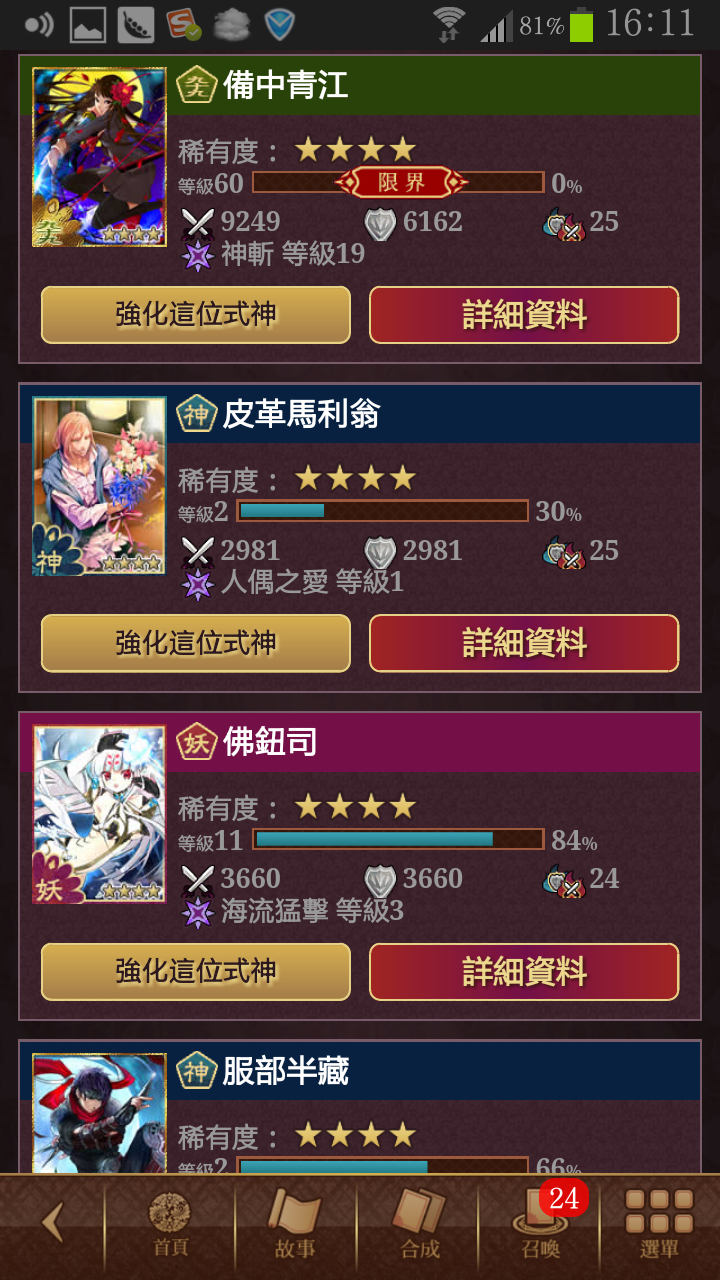Click 強化這位式神 for 備中青江
720x1280 pixels.
196,315
